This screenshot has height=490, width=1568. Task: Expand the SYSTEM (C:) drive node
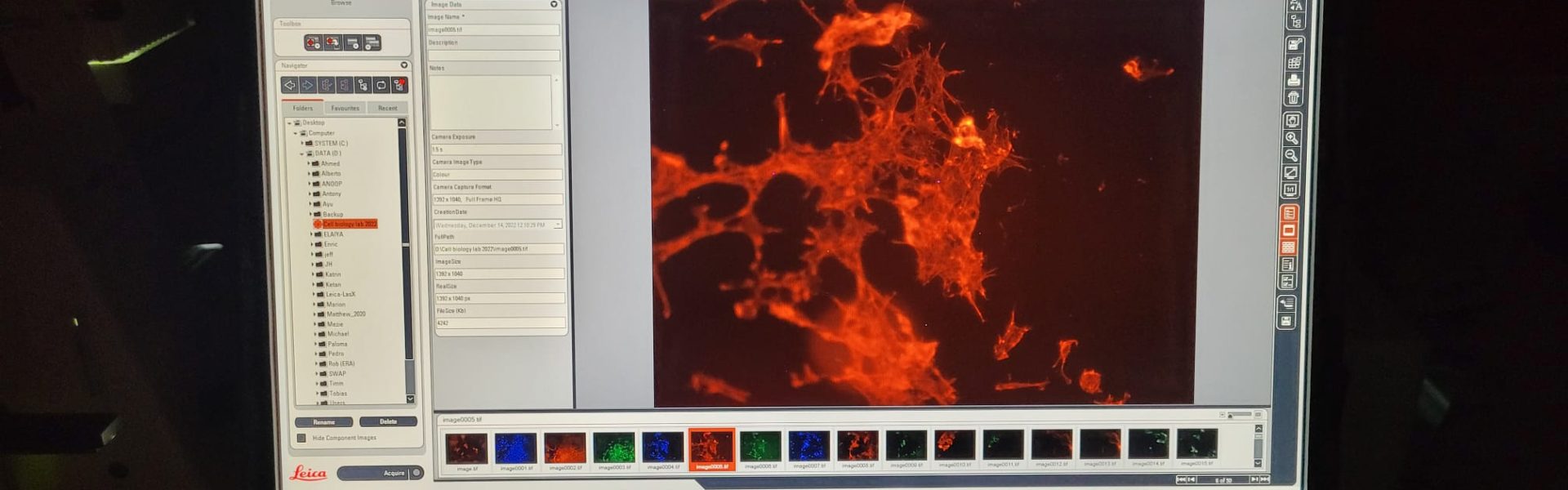click(302, 143)
